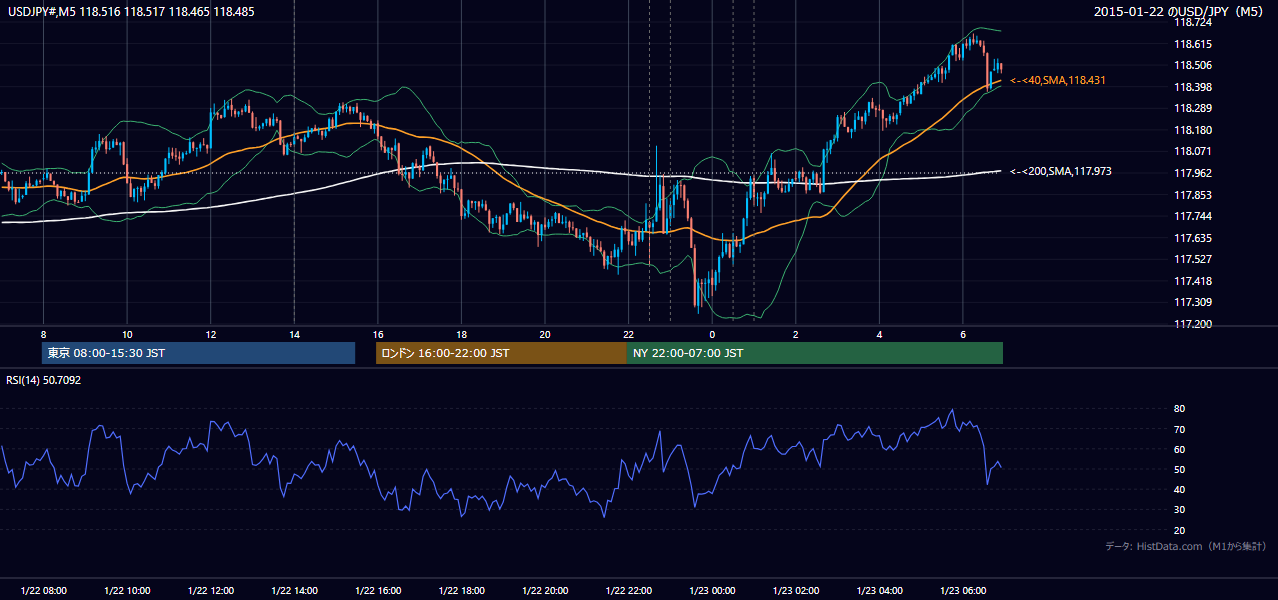
Task: Click price level 117.635 on the price axis
Action: tap(1192, 238)
